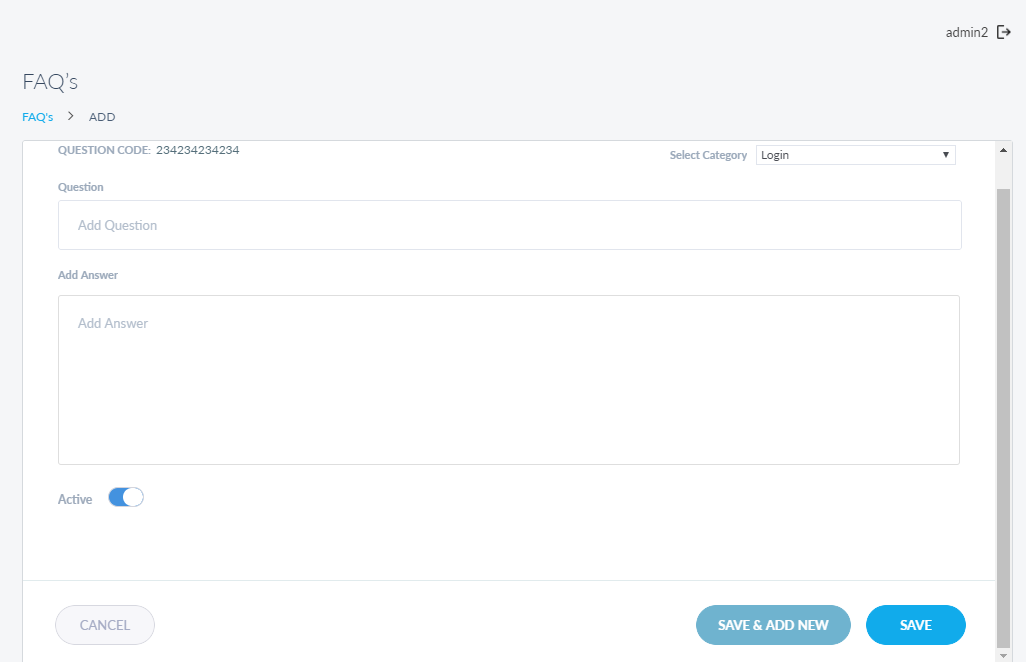Click the Login category dropdown arrow
1026x662 pixels.
(x=945, y=155)
